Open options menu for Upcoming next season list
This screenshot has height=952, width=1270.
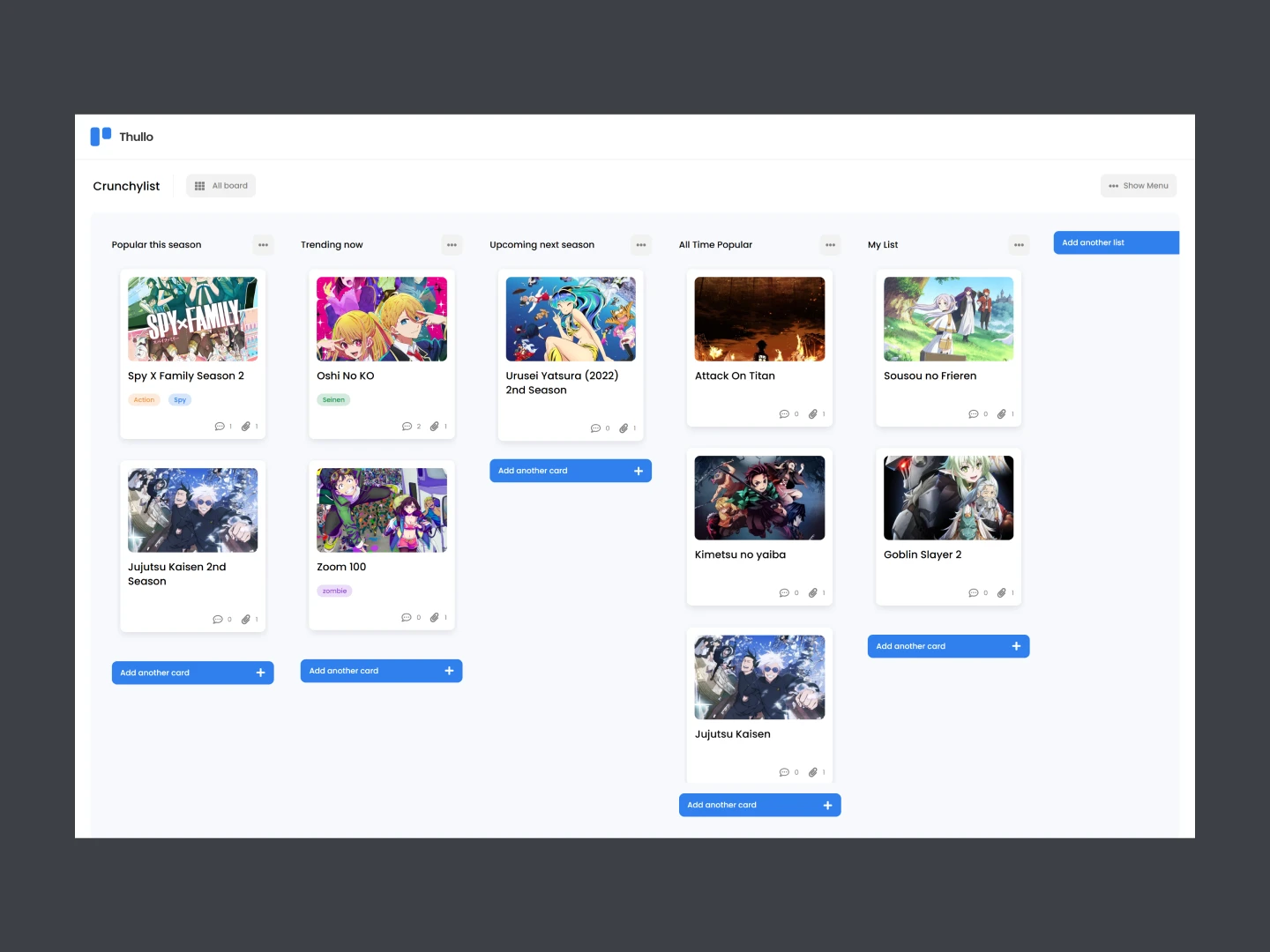pyautogui.click(x=641, y=245)
